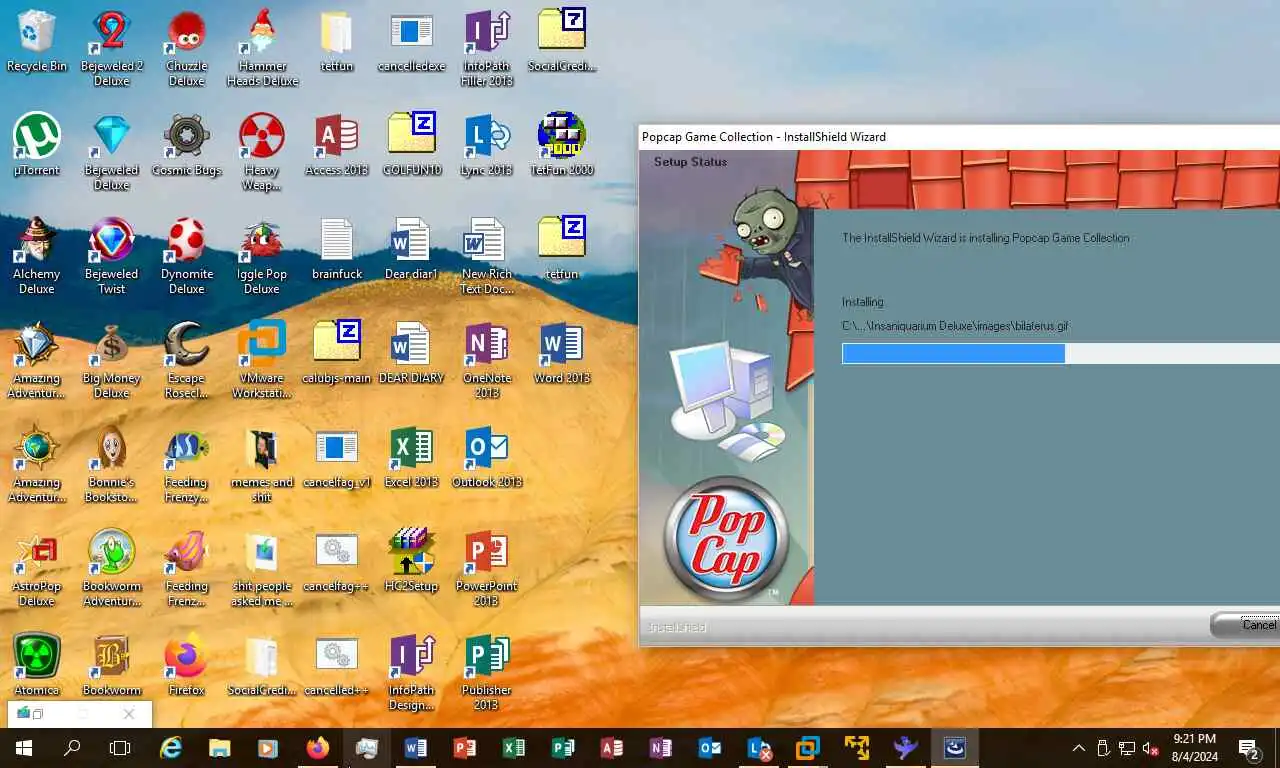
Task: Click the muted volume tray icon
Action: tap(1151, 748)
